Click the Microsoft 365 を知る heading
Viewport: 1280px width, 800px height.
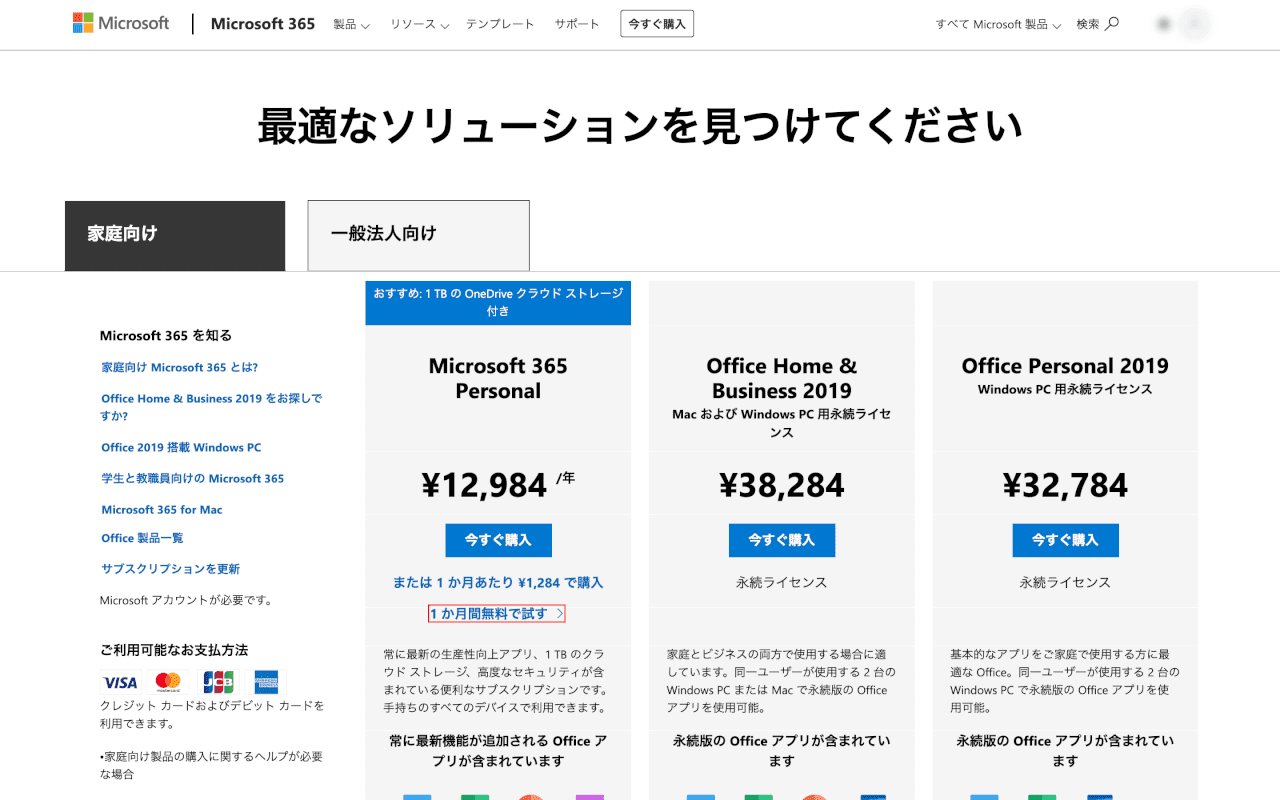166,335
